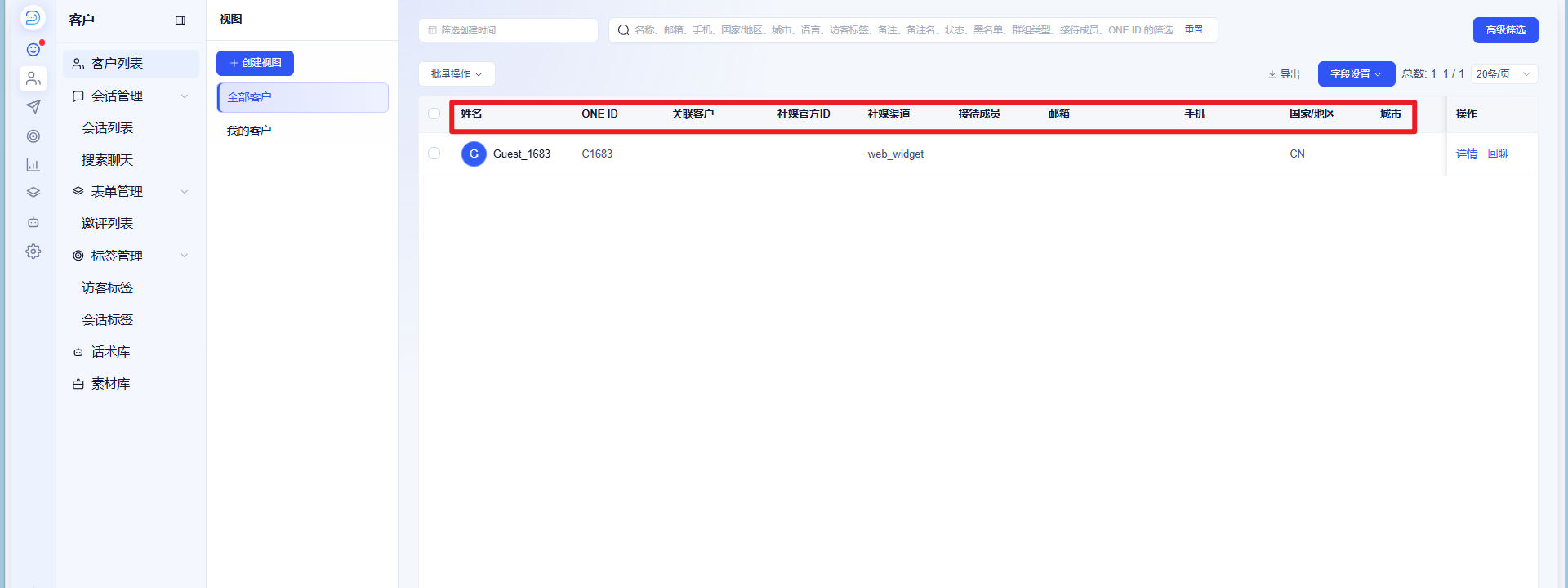
Task: Open the settings gear icon in sidebar
Action: 33,252
